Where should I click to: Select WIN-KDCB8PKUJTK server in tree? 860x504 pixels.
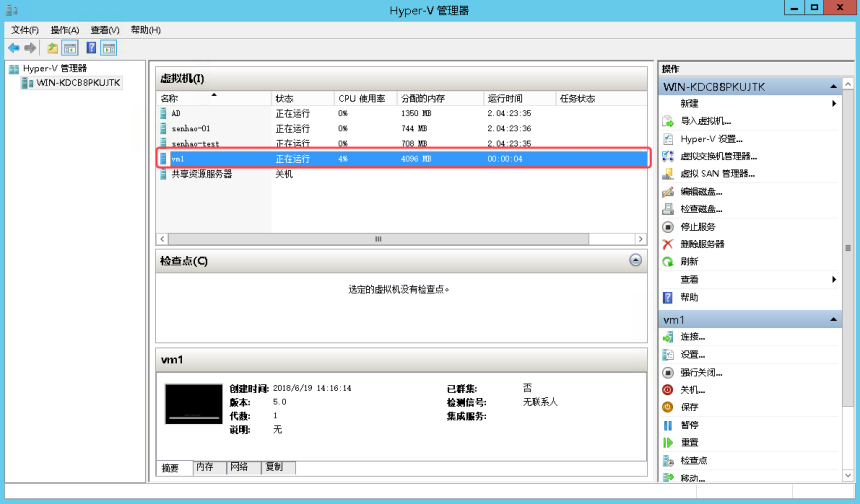[78, 83]
